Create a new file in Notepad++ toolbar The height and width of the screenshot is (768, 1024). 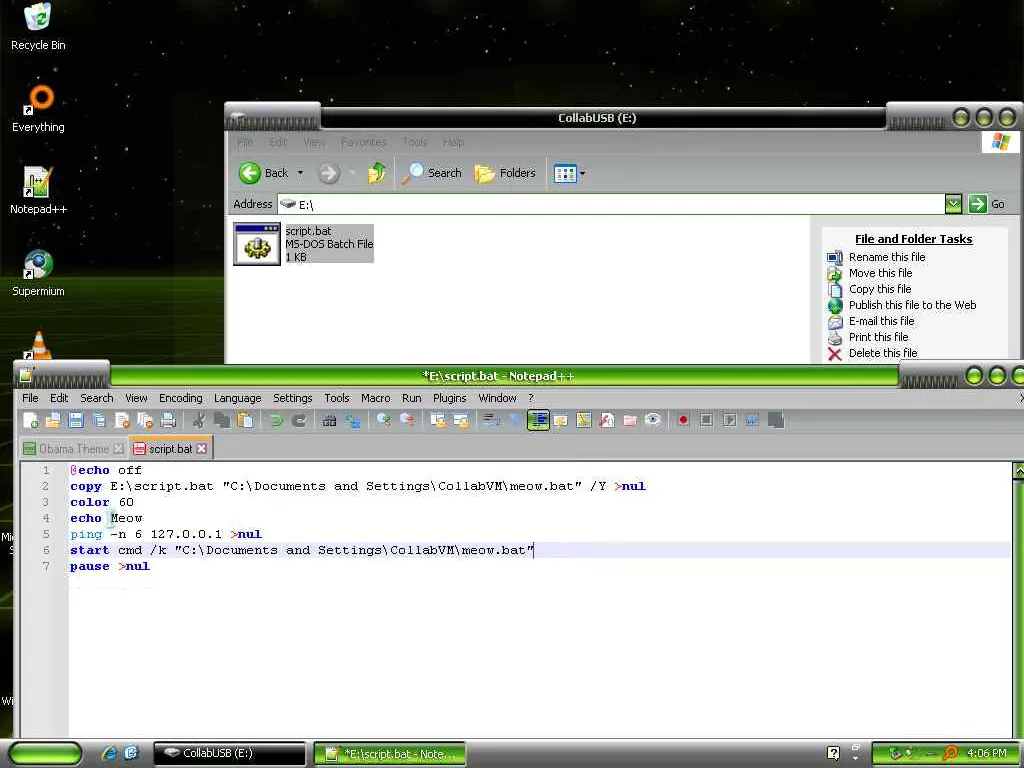coord(30,421)
